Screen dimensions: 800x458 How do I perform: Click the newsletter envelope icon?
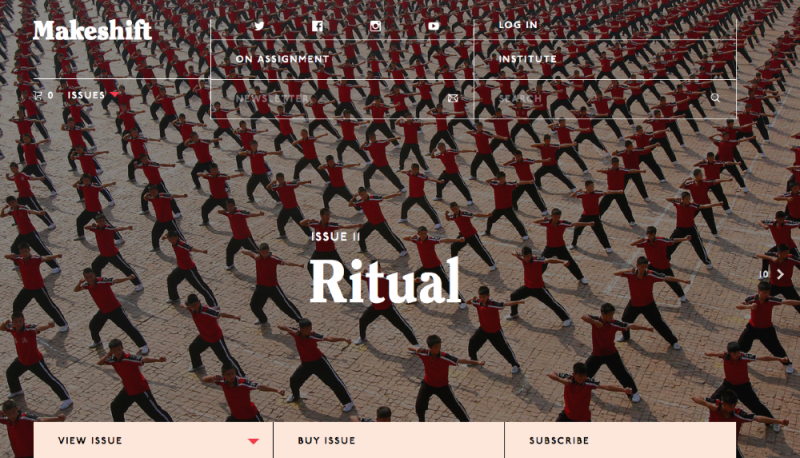tap(453, 98)
